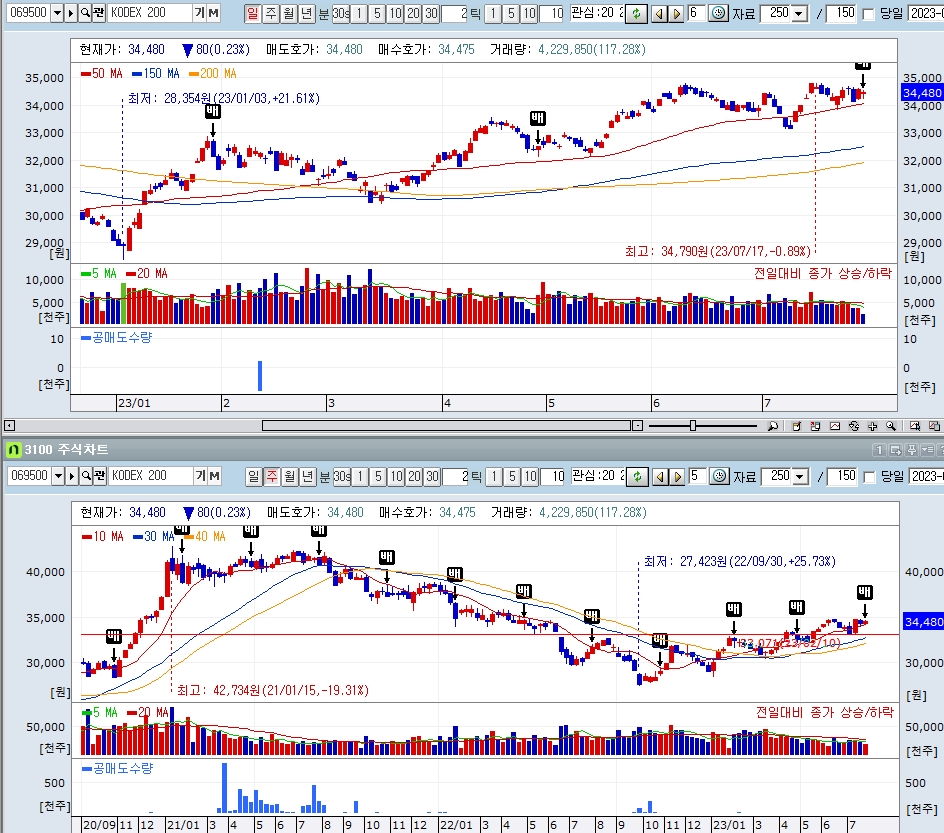The image size is (944, 833).
Task: Select 년 yearly period in upper toolbar
Action: pyautogui.click(x=306, y=13)
